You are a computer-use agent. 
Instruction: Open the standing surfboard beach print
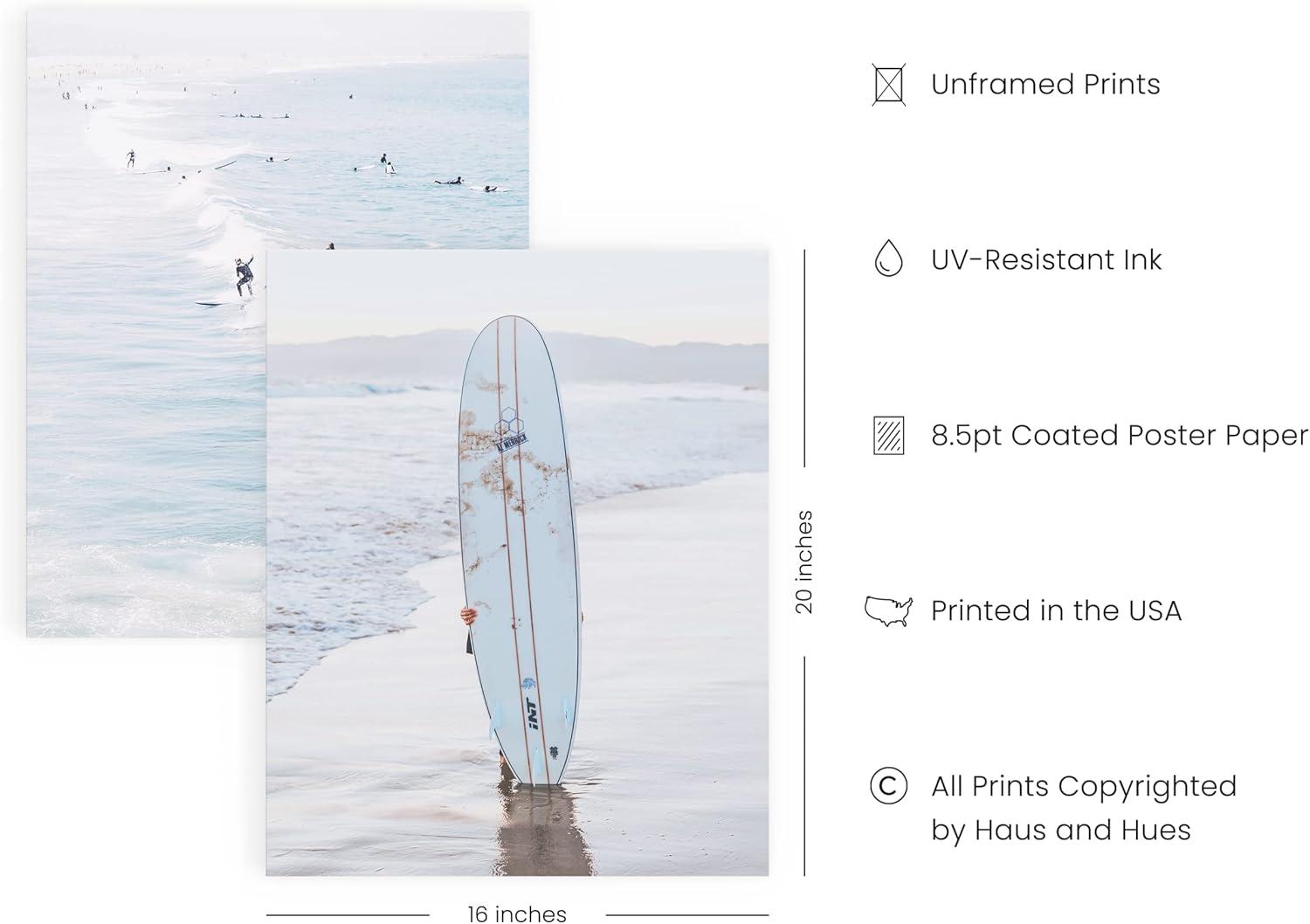tap(517, 562)
